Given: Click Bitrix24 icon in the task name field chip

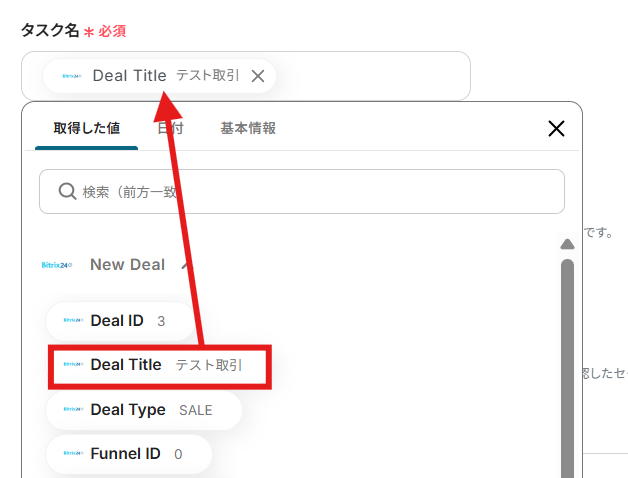Looking at the screenshot, I should click(71, 76).
